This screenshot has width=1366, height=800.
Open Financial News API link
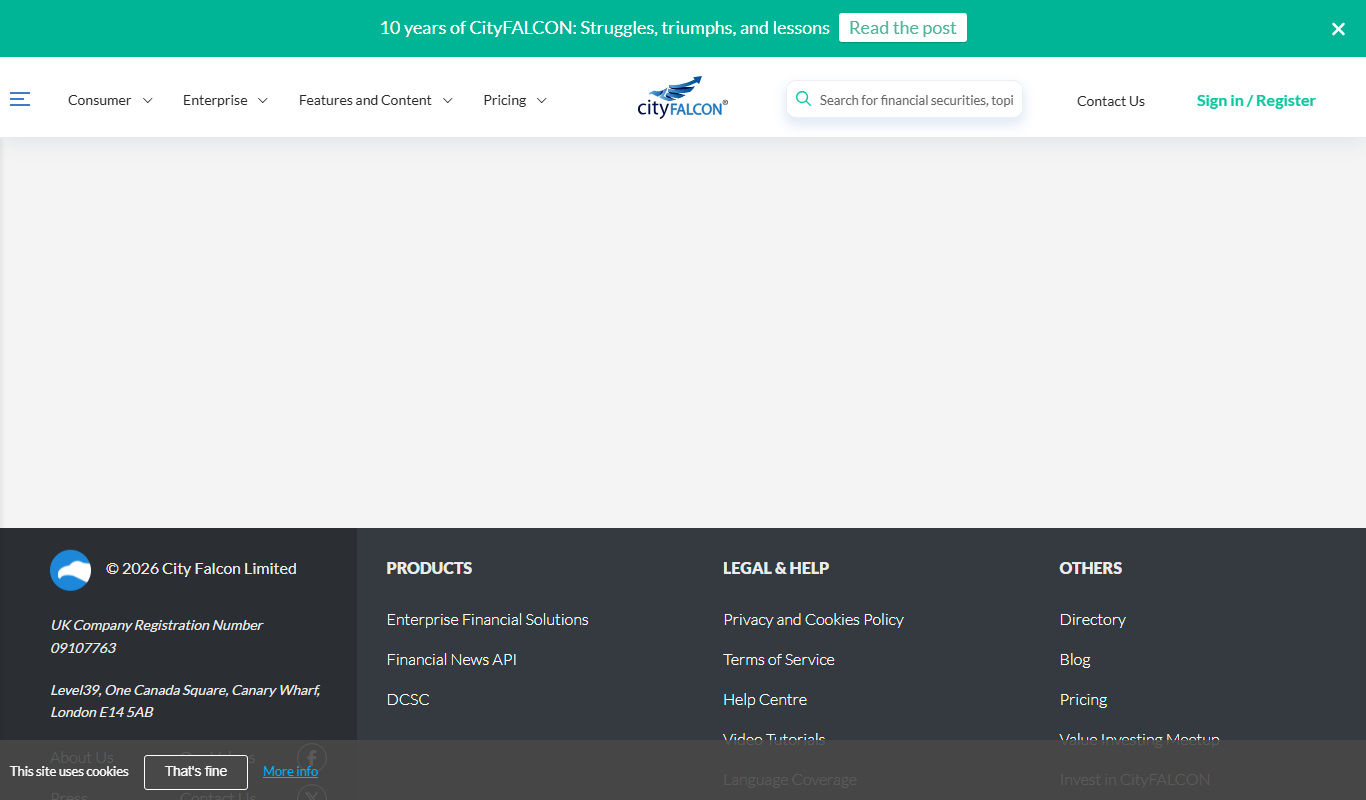[452, 660]
